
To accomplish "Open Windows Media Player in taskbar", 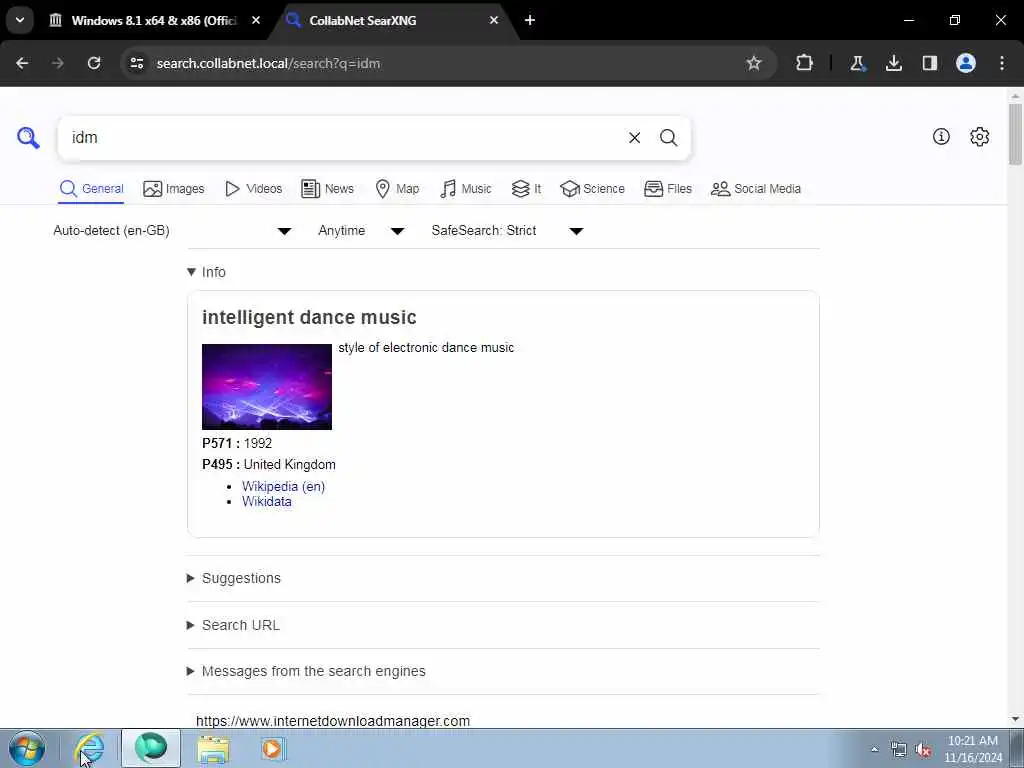I will pyautogui.click(x=272, y=748).
